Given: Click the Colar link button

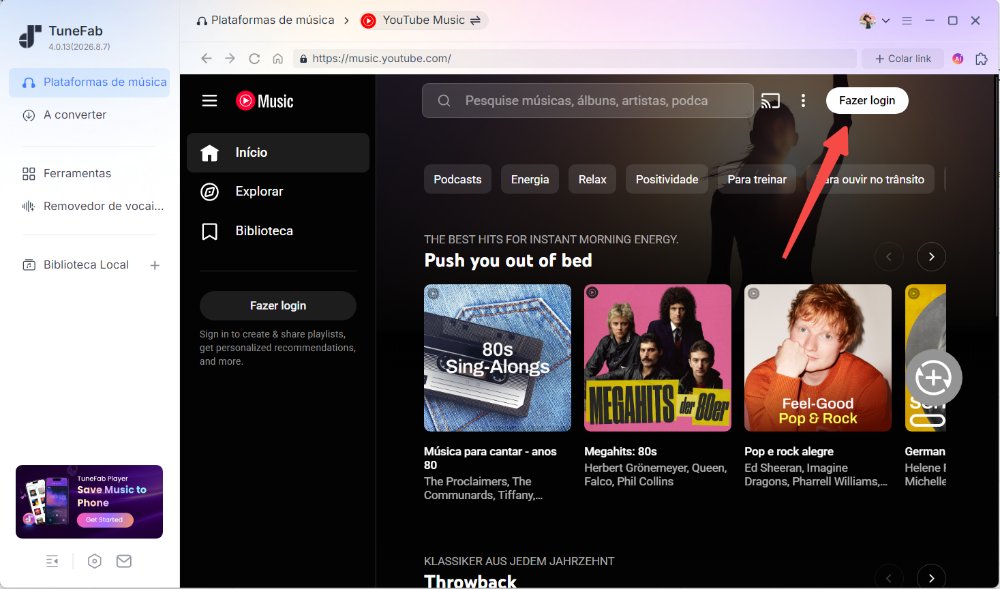Looking at the screenshot, I should (902, 59).
